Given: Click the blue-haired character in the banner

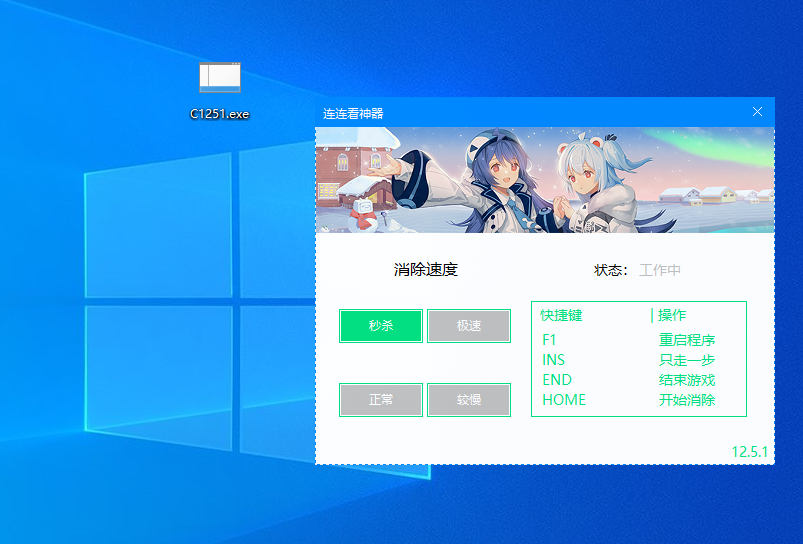Looking at the screenshot, I should [505, 175].
